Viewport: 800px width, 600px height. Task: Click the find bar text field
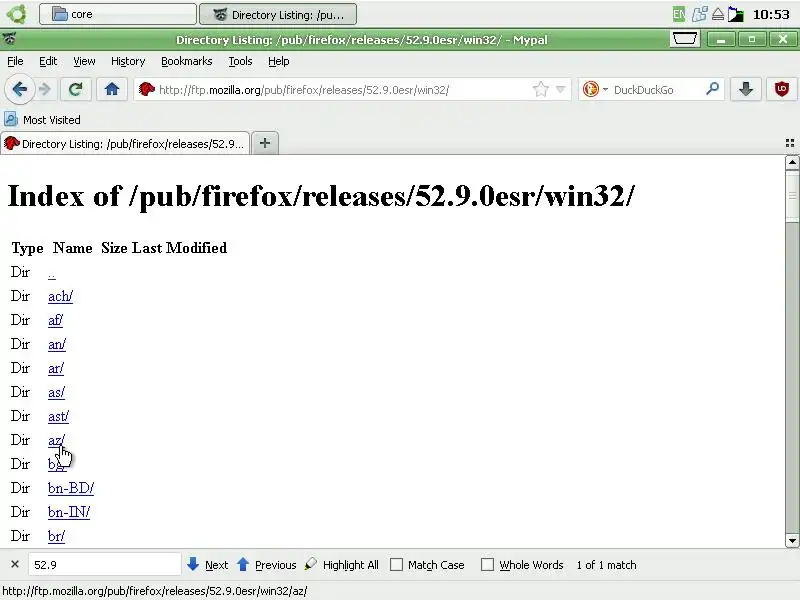click(105, 565)
